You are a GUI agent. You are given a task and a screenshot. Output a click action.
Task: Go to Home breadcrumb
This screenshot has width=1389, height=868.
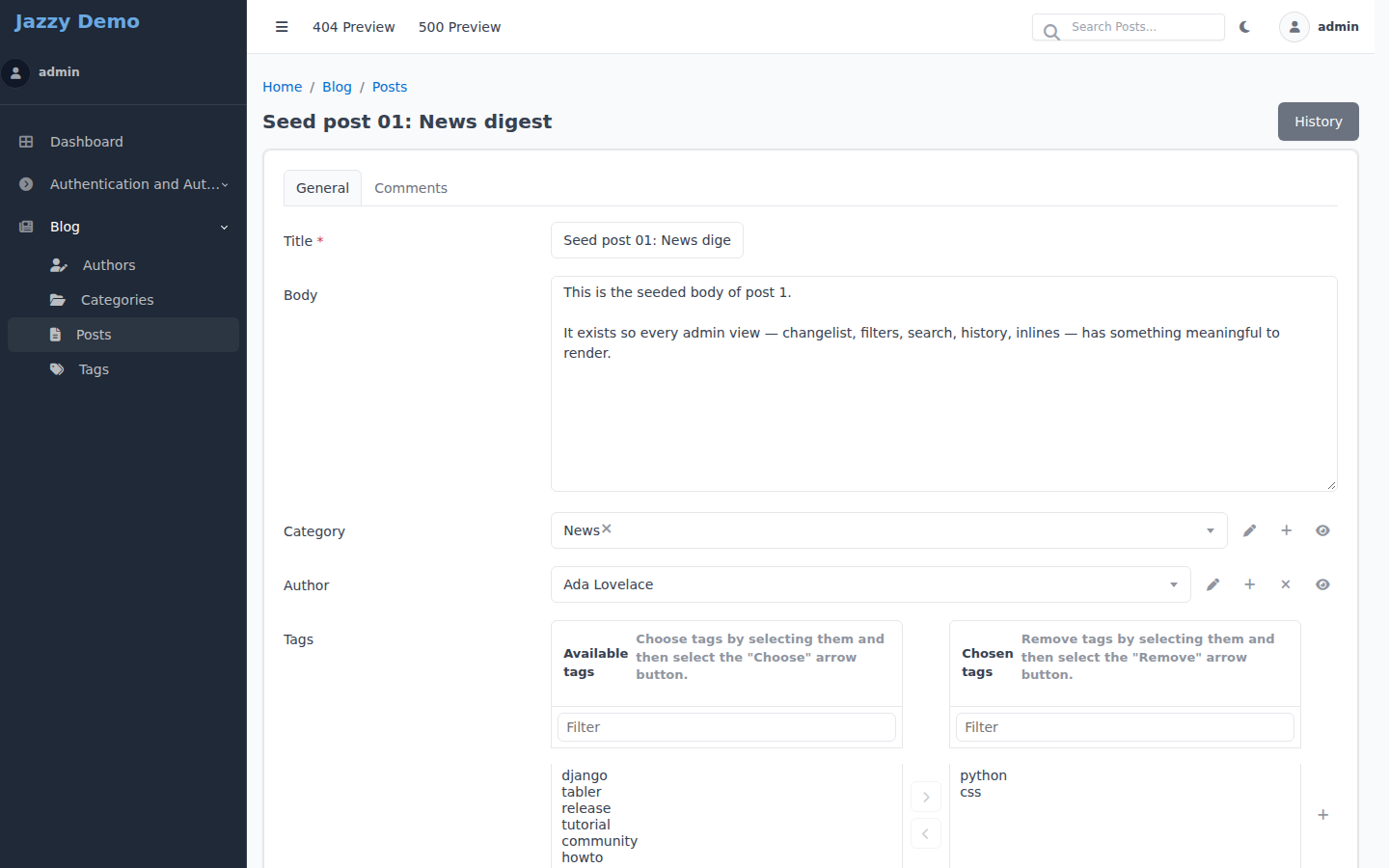(282, 87)
